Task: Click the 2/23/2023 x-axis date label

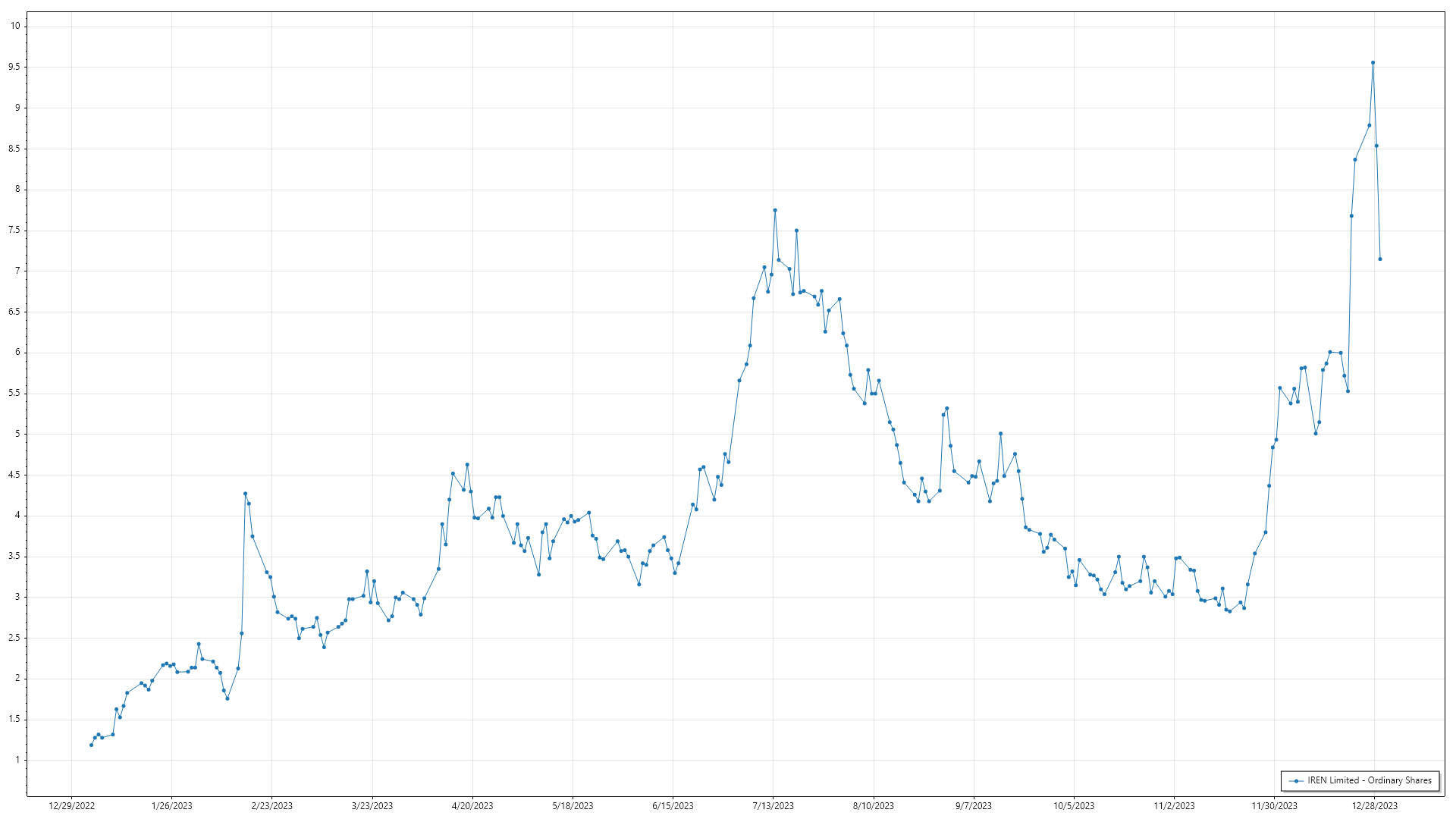Action: pyautogui.click(x=272, y=806)
